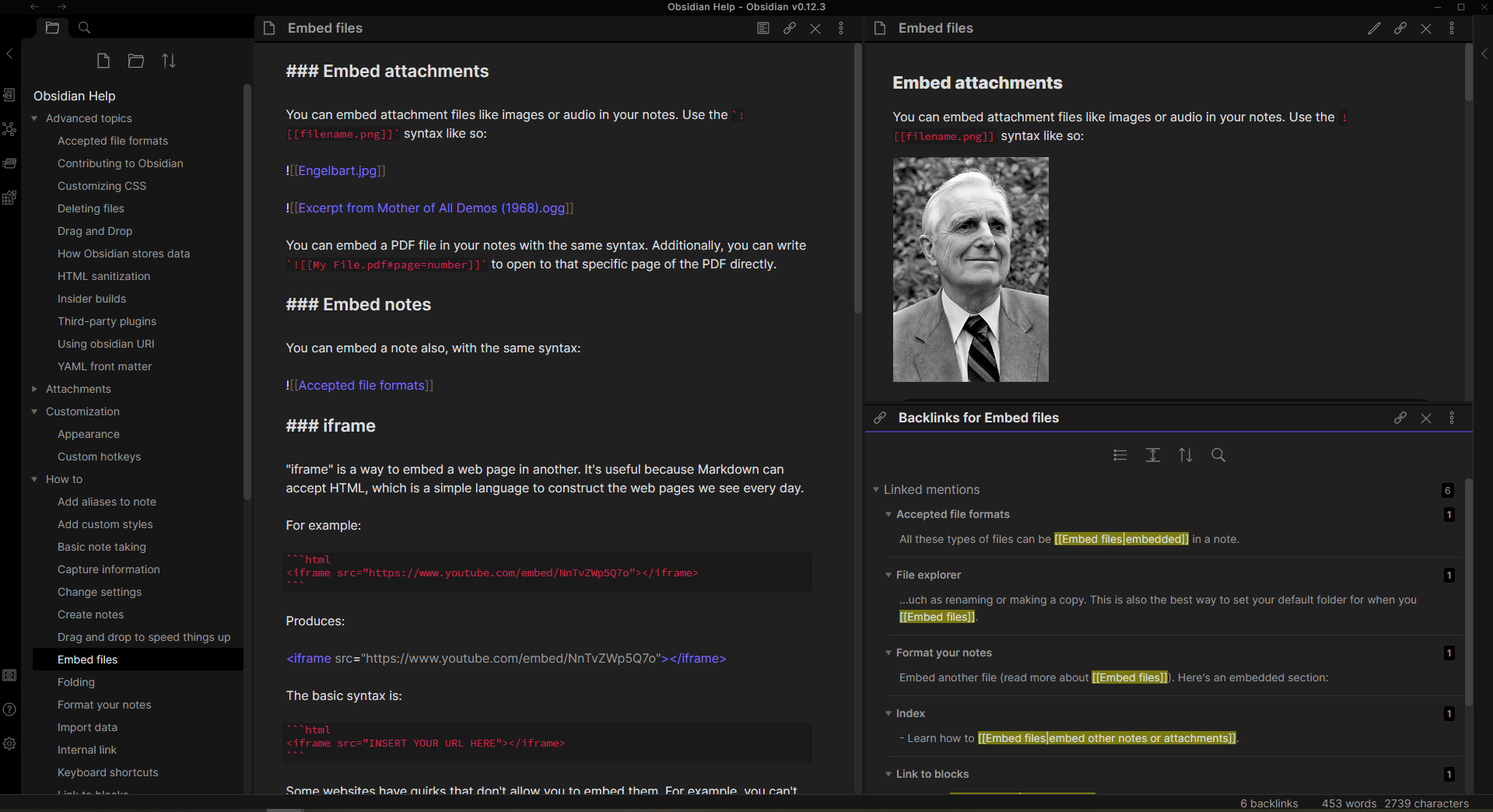Image resolution: width=1493 pixels, height=812 pixels.
Task: Switch the left Embed files pane to preview mode
Action: [x=763, y=28]
